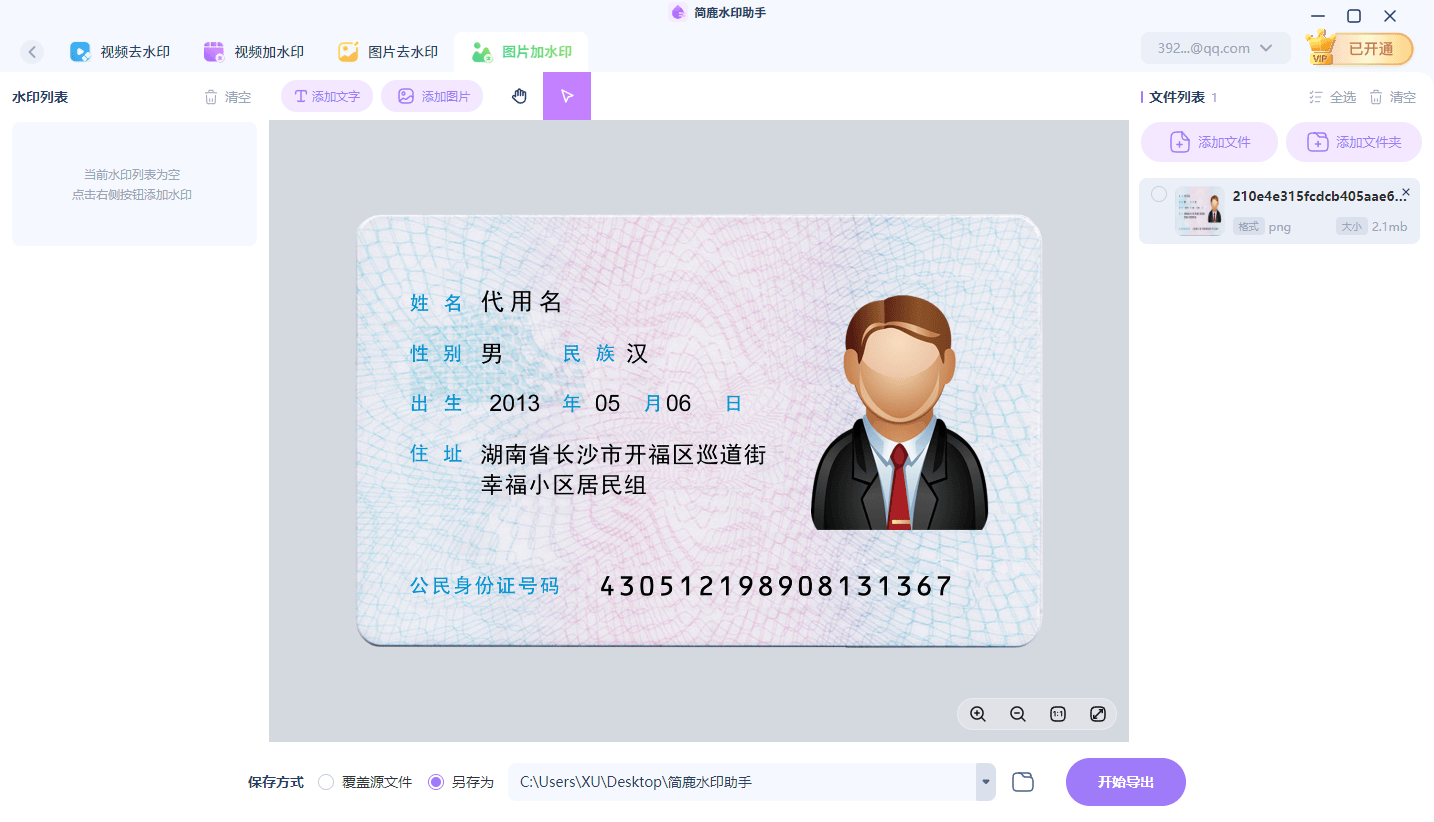Click the 添加文件夹 button
Image resolution: width=1434 pixels, height=822 pixels.
pos(1353,142)
